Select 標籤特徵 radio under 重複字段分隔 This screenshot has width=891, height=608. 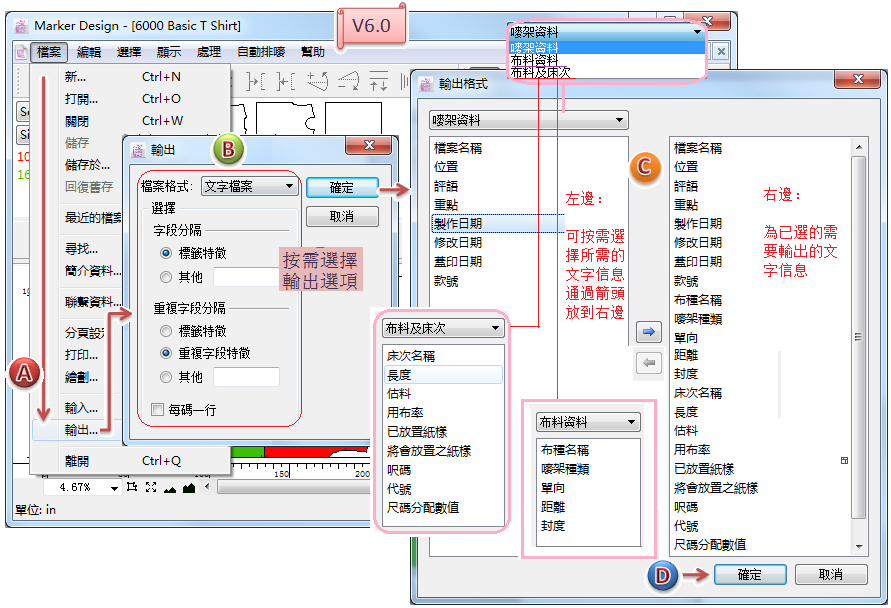tap(165, 331)
